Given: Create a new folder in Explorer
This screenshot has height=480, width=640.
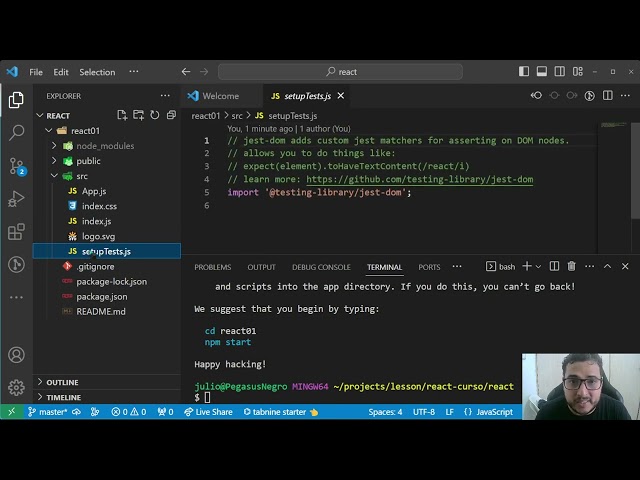Looking at the screenshot, I should 138,115.
